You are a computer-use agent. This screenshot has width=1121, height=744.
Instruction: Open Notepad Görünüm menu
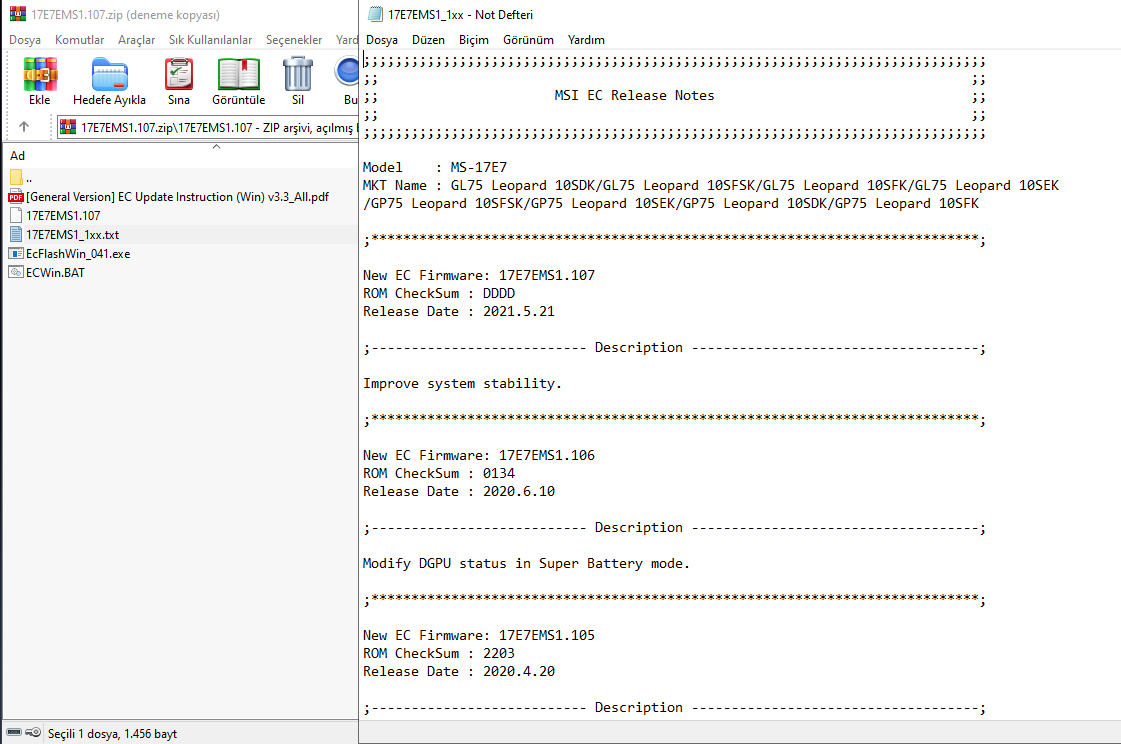tap(528, 40)
